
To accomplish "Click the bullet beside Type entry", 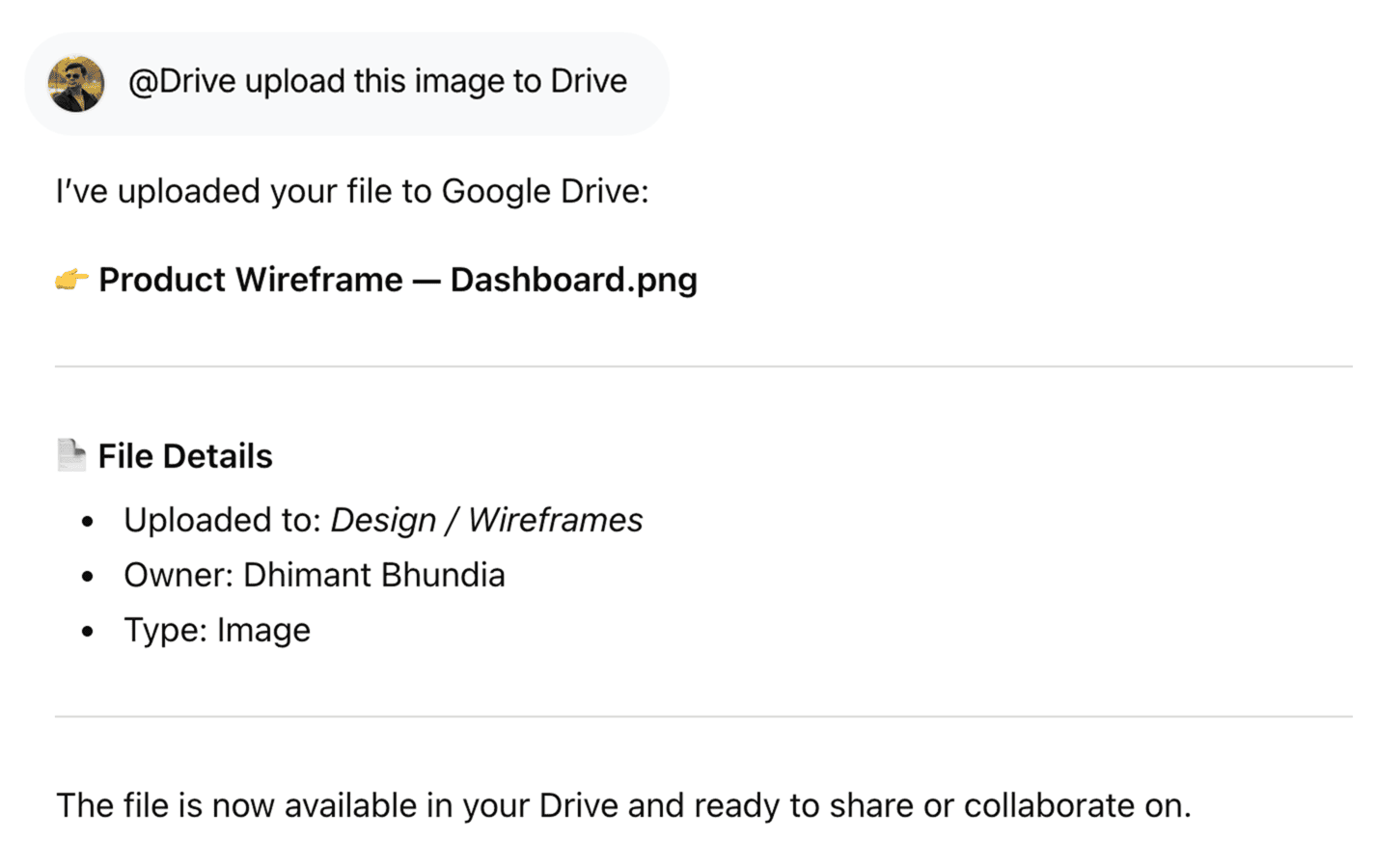I will tap(88, 631).
